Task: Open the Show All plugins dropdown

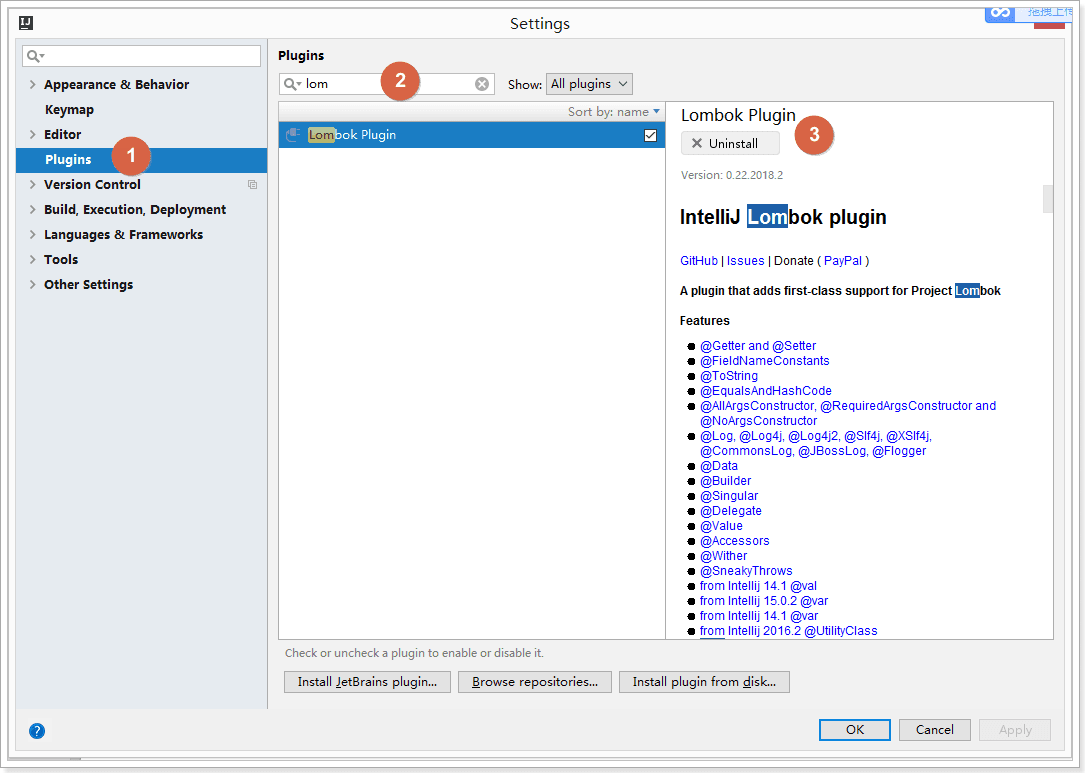Action: pyautogui.click(x=589, y=84)
